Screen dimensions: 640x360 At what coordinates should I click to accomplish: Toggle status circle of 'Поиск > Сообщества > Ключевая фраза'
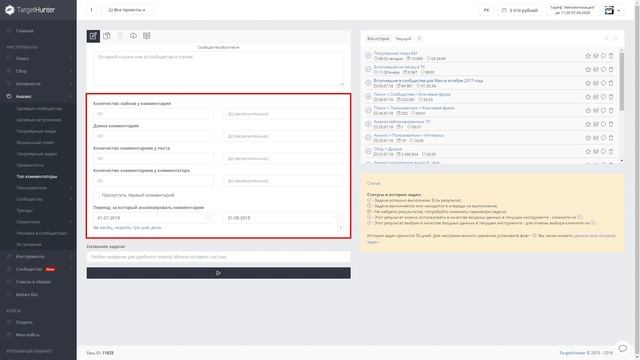[x=368, y=96]
